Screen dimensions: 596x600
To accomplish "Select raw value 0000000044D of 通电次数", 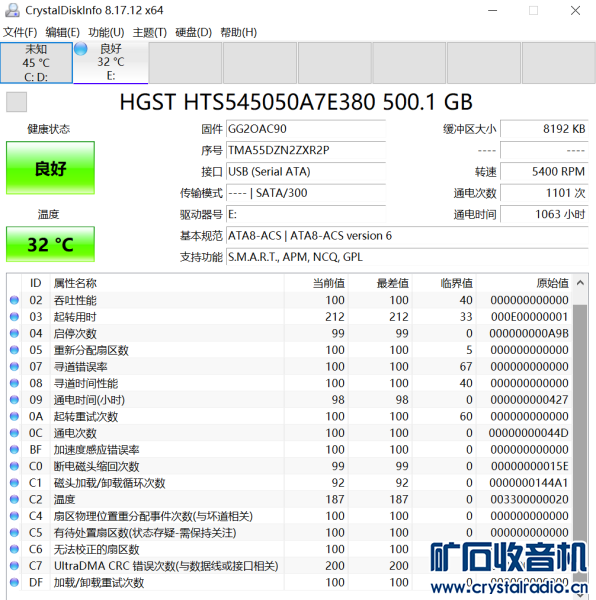I will tap(528, 433).
